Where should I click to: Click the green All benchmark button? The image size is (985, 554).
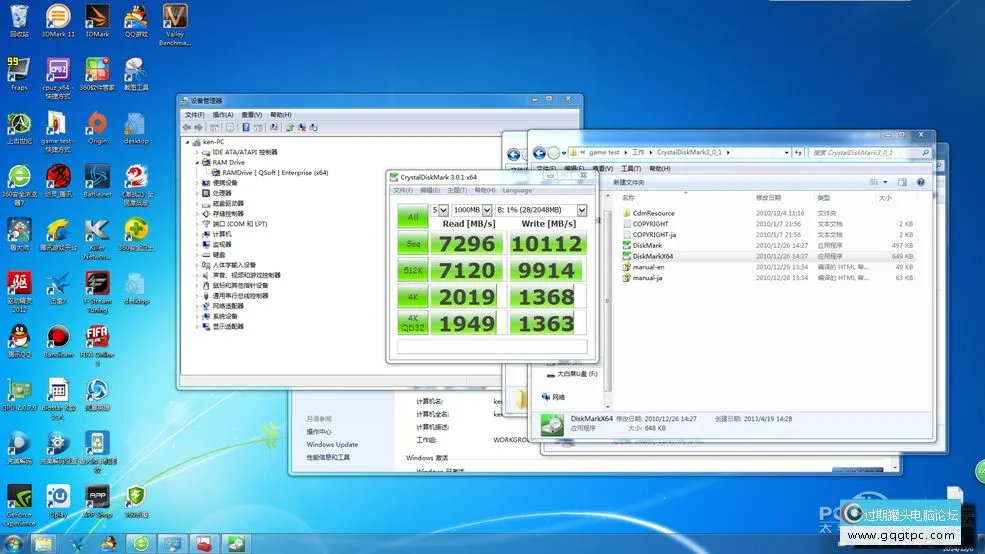[x=412, y=217]
